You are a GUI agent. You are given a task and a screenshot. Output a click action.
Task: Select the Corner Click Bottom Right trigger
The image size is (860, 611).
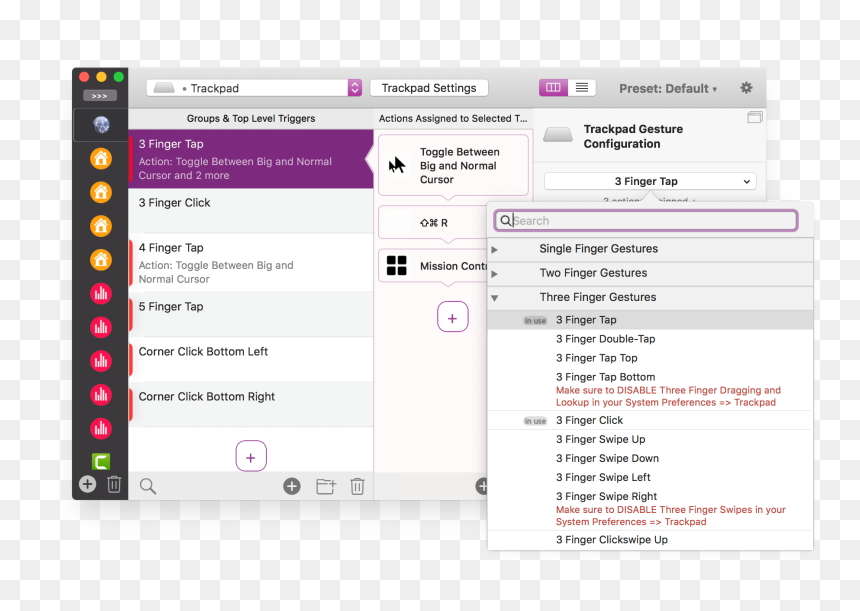pyautogui.click(x=251, y=404)
